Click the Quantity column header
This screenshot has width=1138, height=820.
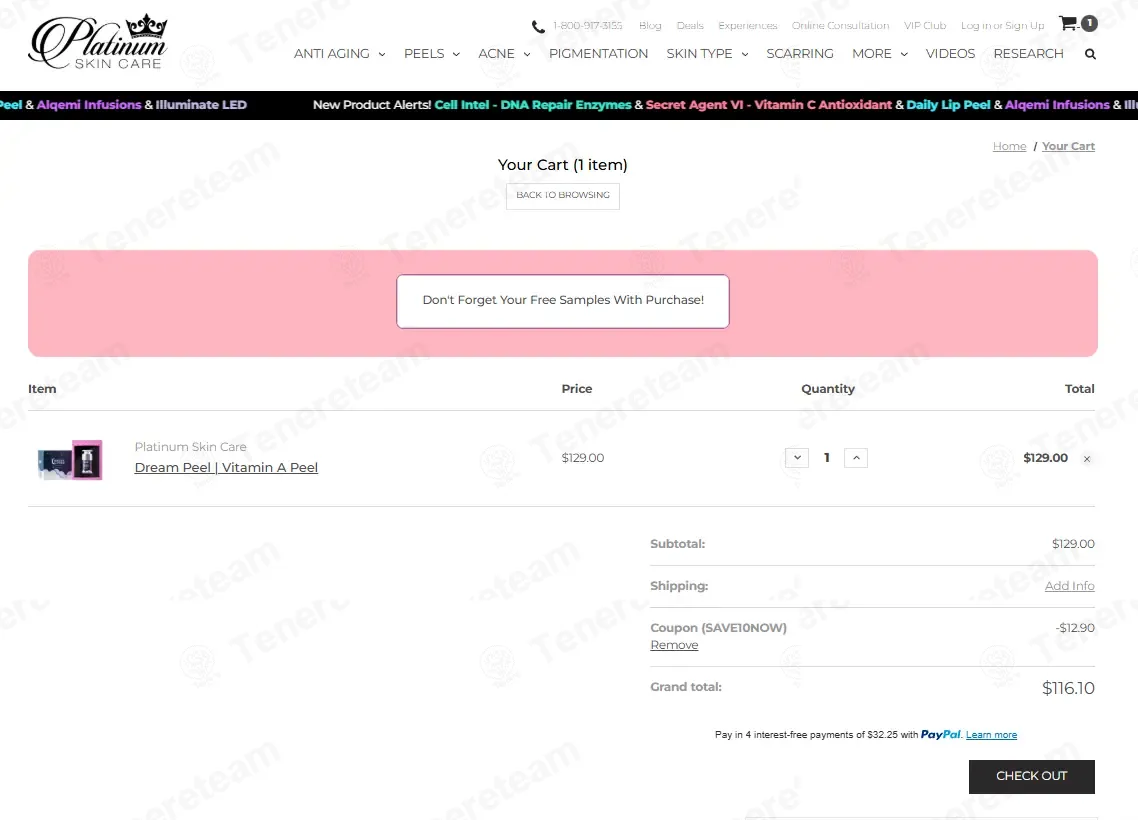click(827, 389)
